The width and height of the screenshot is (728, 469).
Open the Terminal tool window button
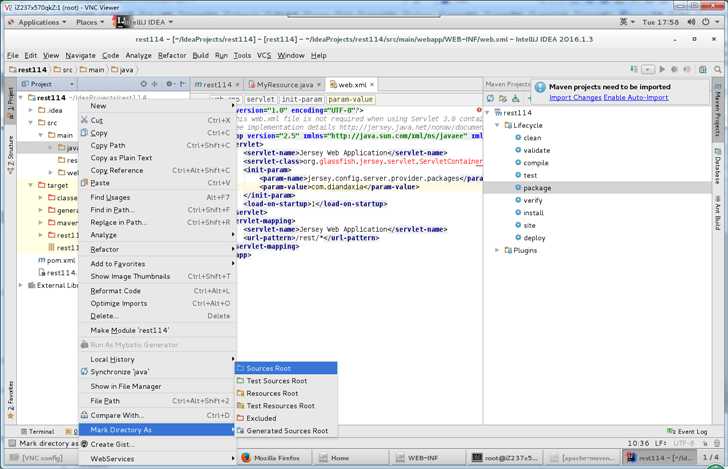(38, 431)
